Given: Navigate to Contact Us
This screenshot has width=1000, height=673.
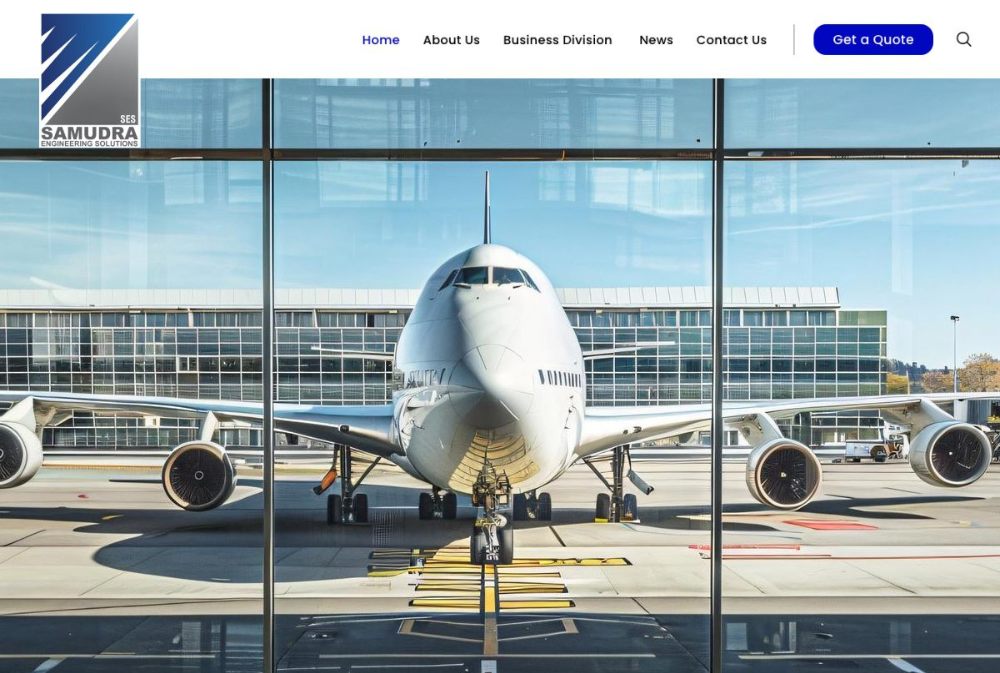Looking at the screenshot, I should click(731, 40).
